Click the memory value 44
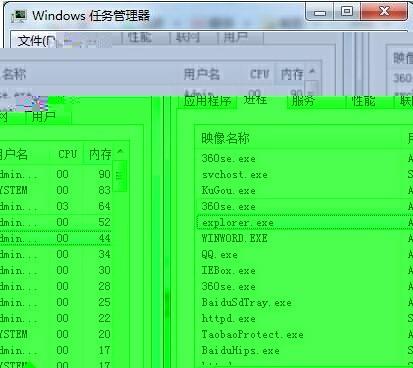The width and height of the screenshot is (413, 368). click(x=104, y=238)
